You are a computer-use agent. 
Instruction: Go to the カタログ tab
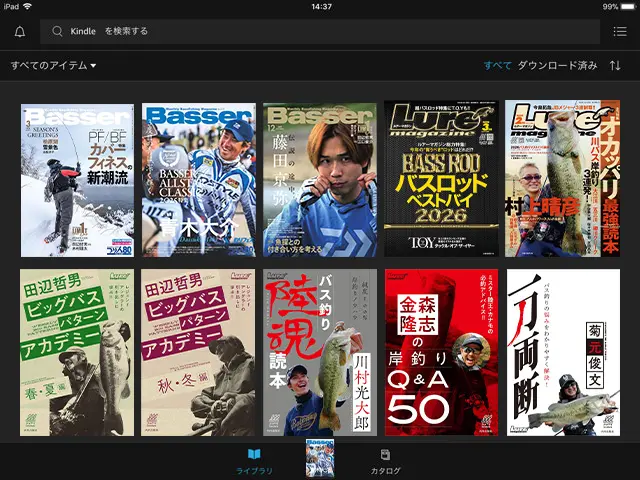pyautogui.click(x=385, y=462)
